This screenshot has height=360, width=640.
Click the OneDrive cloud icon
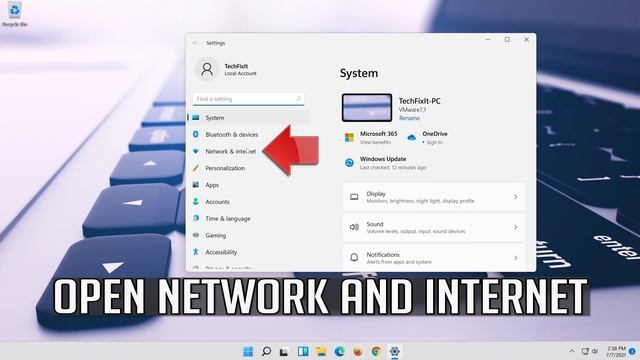[412, 138]
